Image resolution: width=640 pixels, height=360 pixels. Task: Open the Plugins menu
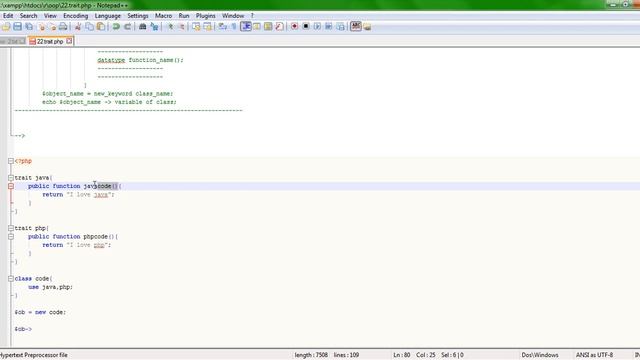[206, 16]
